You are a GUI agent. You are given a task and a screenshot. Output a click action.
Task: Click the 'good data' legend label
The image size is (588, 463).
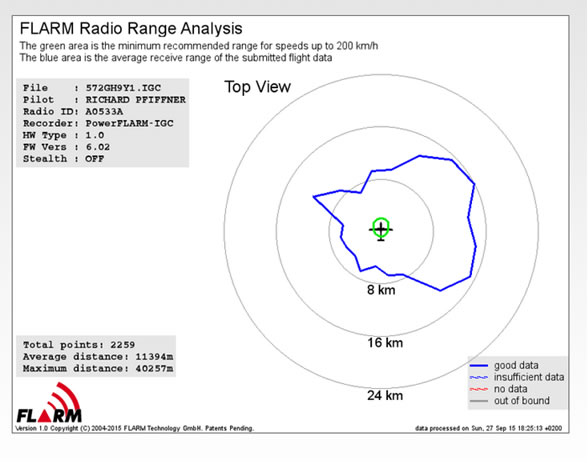coord(516,366)
